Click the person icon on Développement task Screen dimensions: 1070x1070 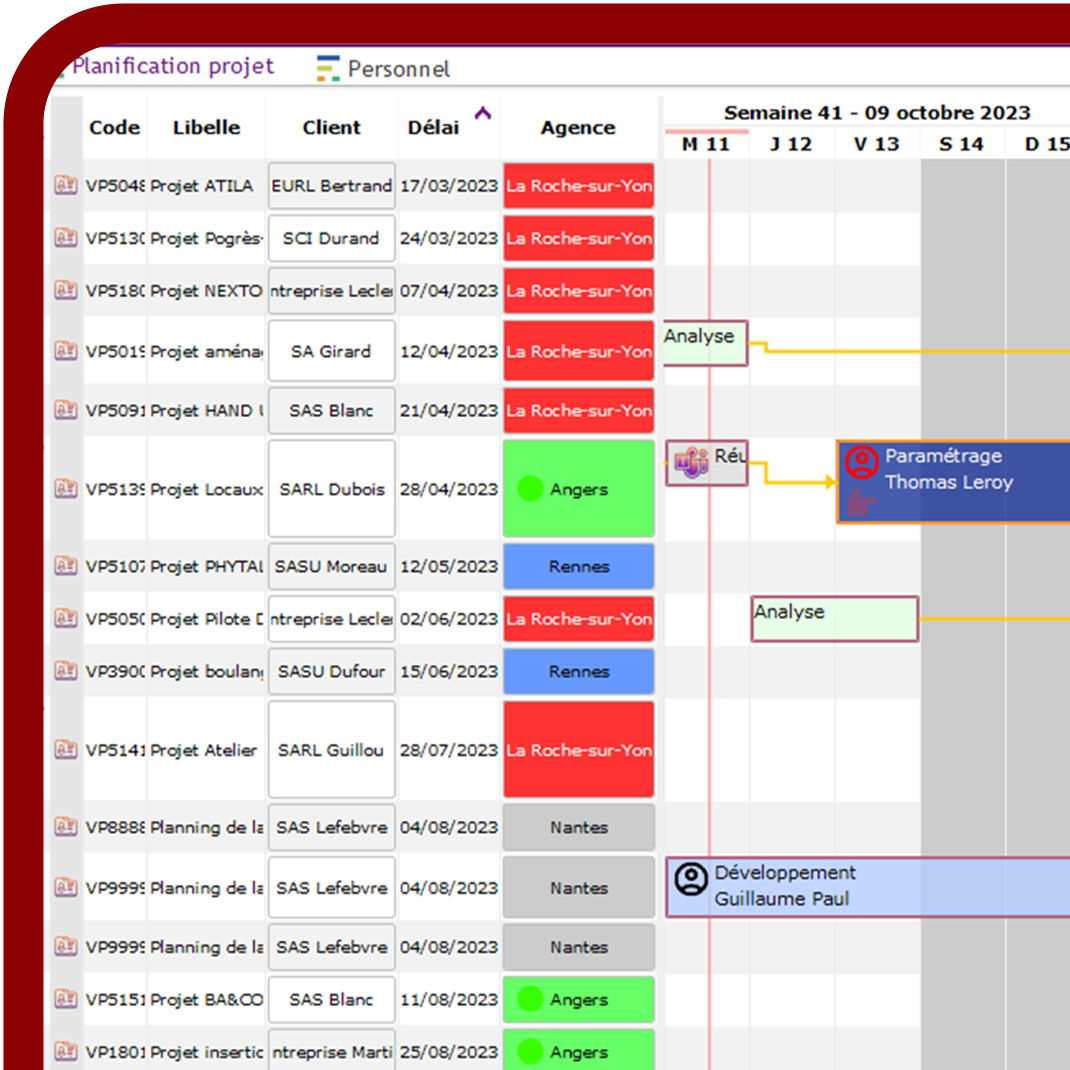(690, 879)
